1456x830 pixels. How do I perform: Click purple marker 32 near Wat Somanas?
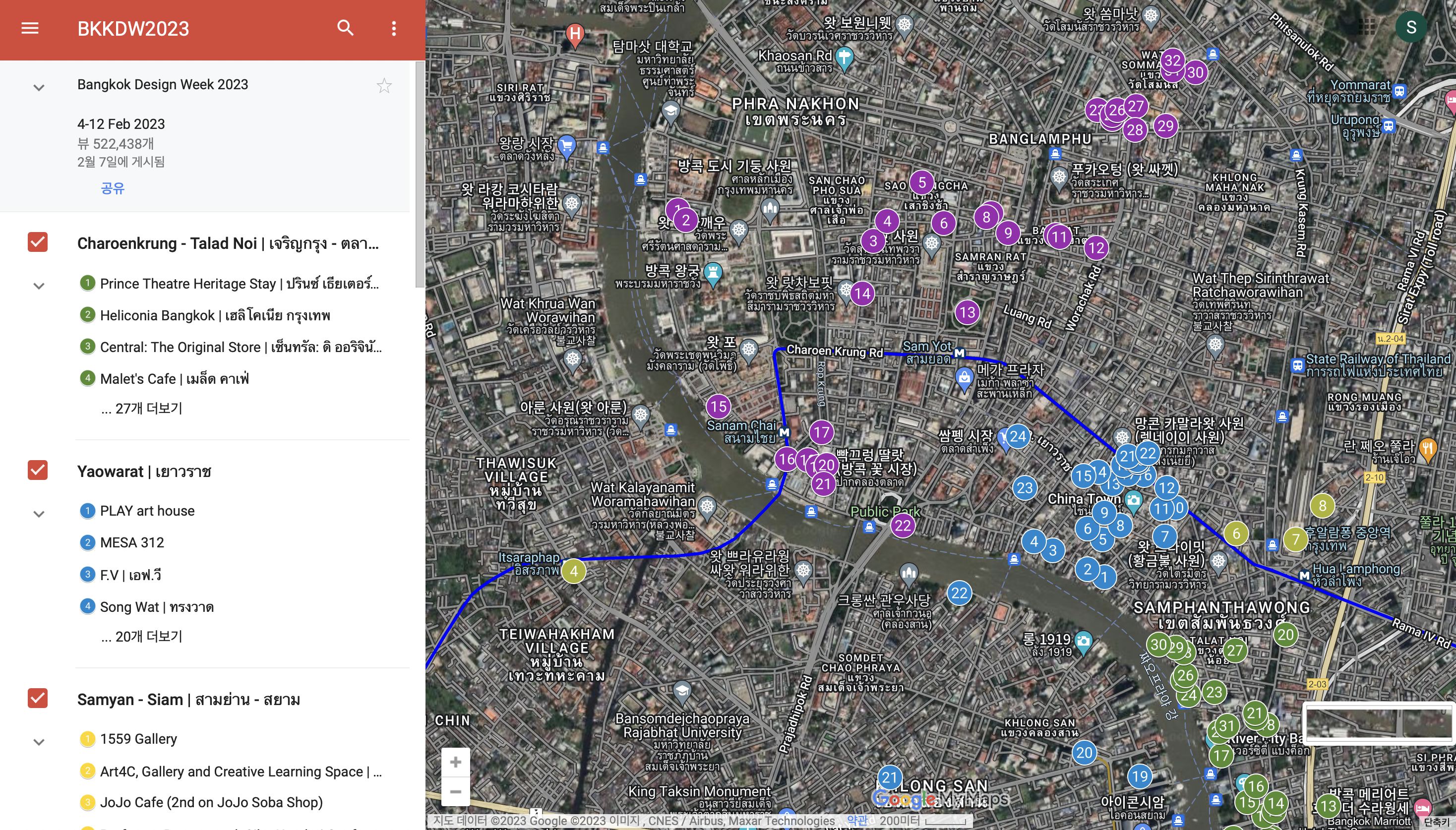coord(1172,60)
